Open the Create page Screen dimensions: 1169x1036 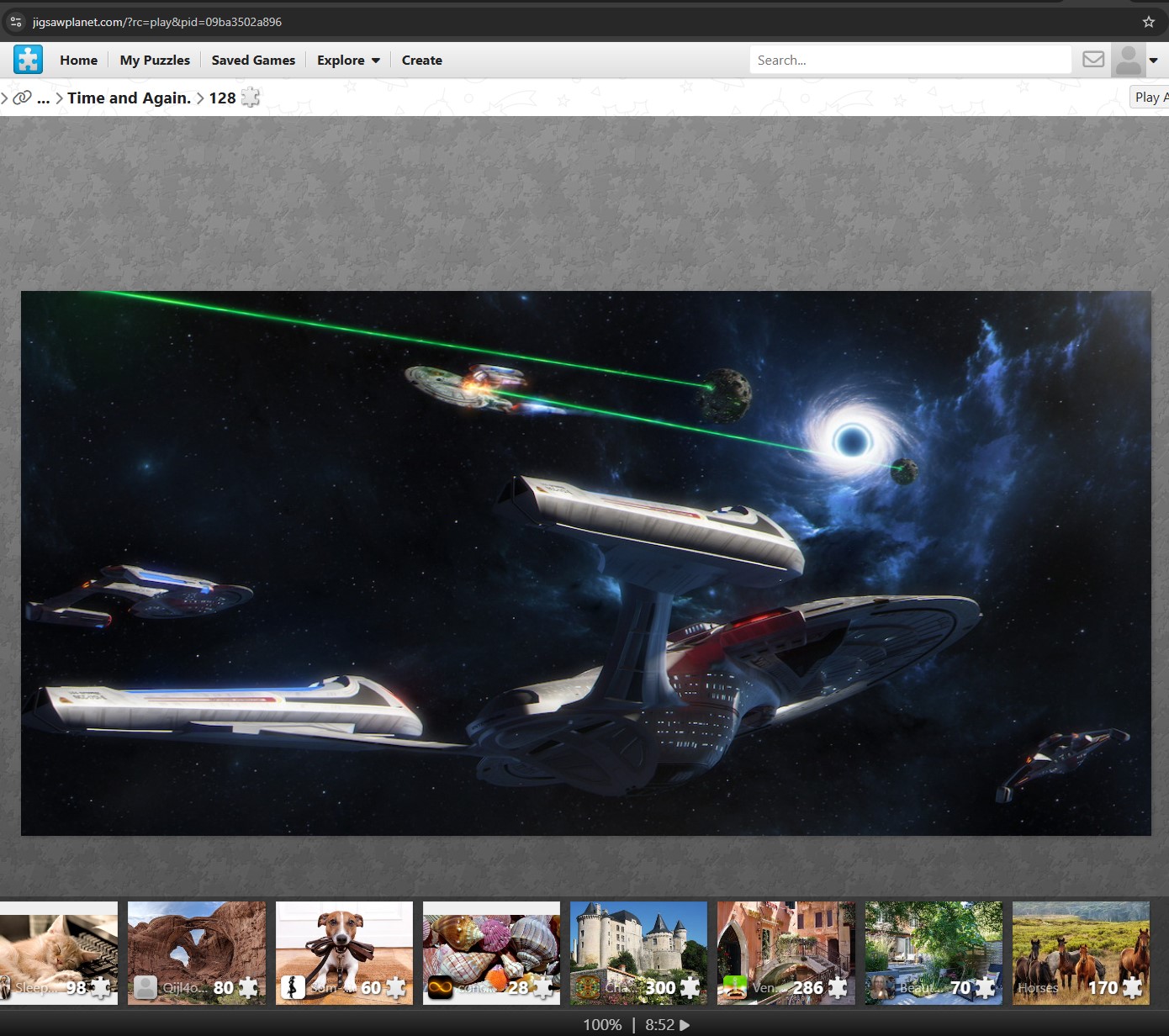click(x=421, y=61)
